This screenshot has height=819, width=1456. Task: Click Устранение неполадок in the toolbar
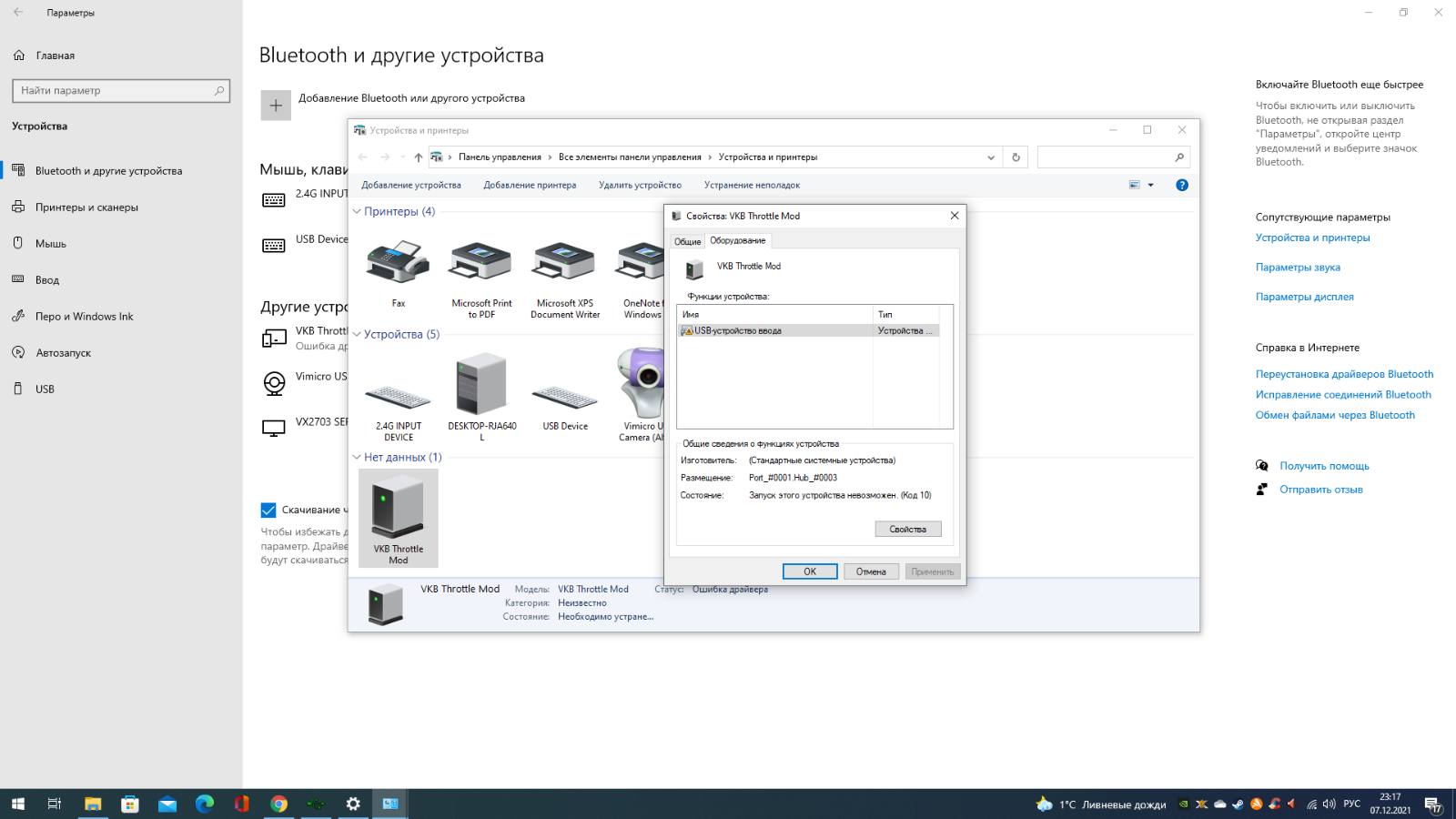click(x=752, y=186)
